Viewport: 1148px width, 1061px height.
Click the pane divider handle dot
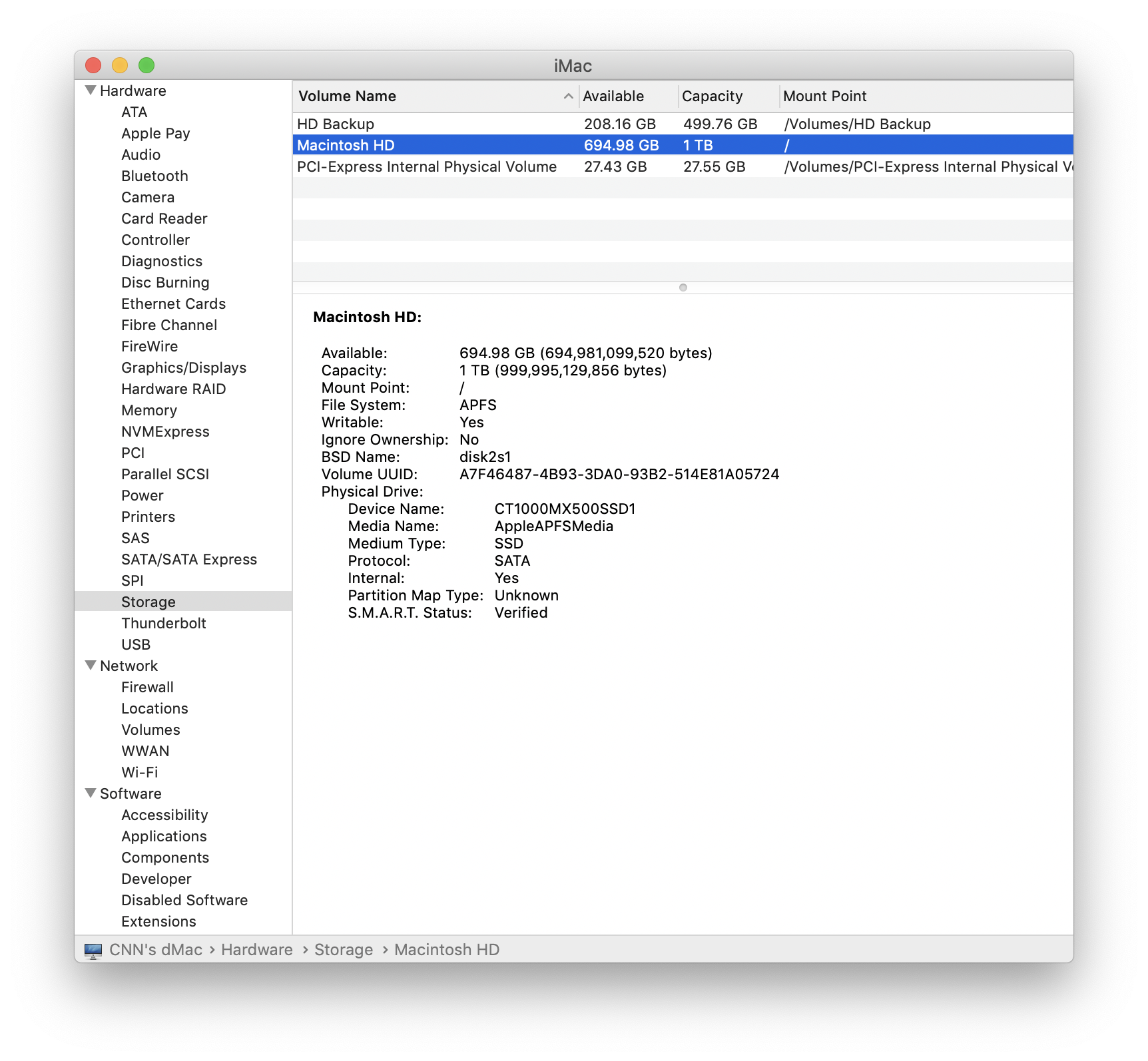683,288
